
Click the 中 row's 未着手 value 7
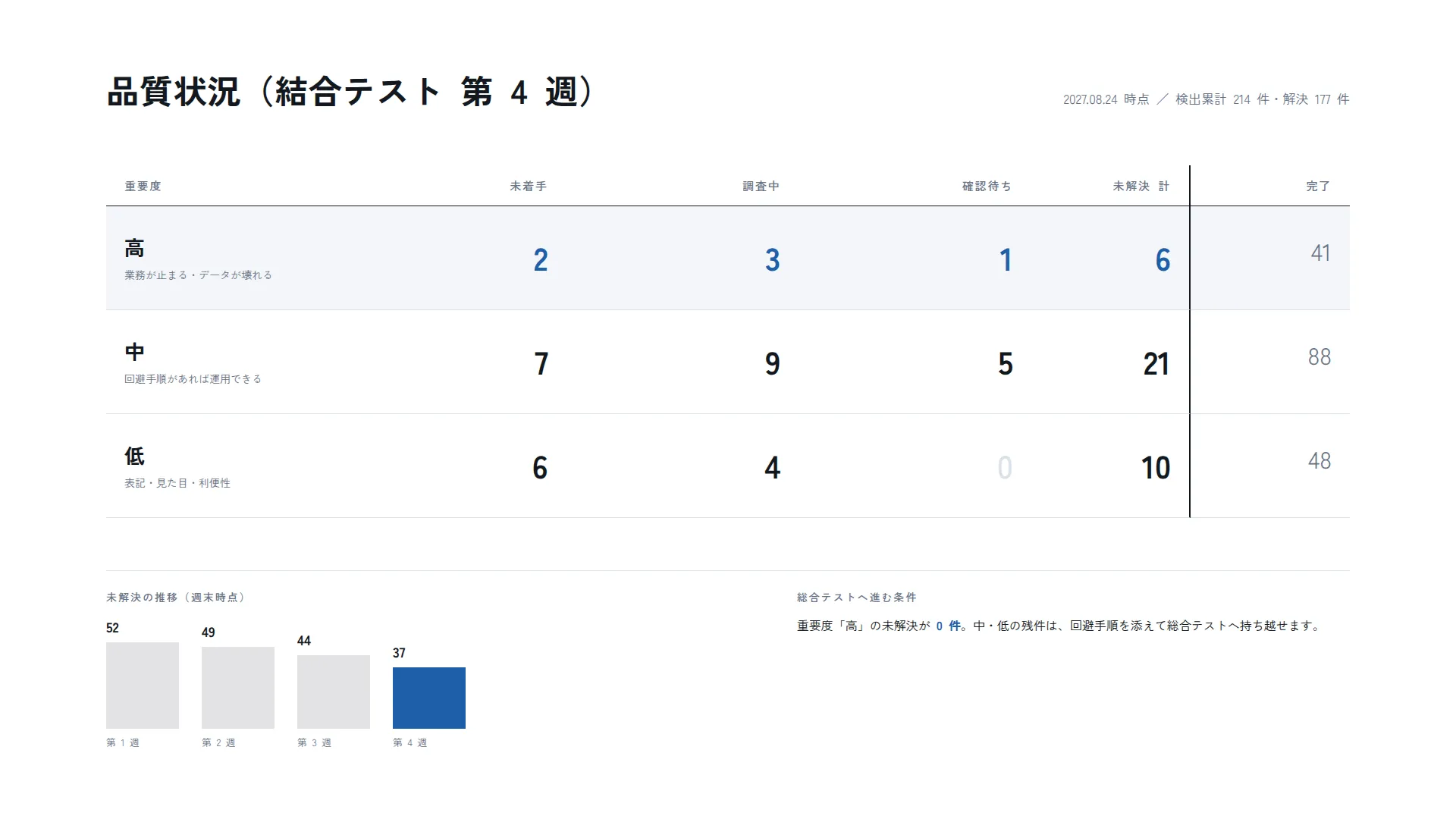click(x=541, y=364)
